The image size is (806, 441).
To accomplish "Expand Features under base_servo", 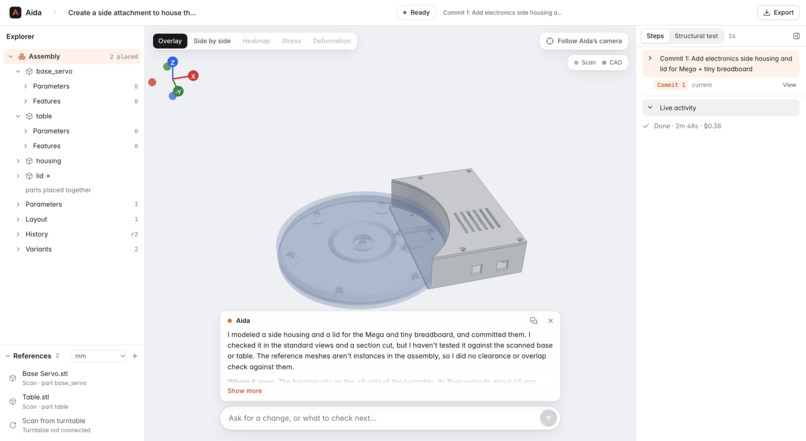I will pos(25,101).
